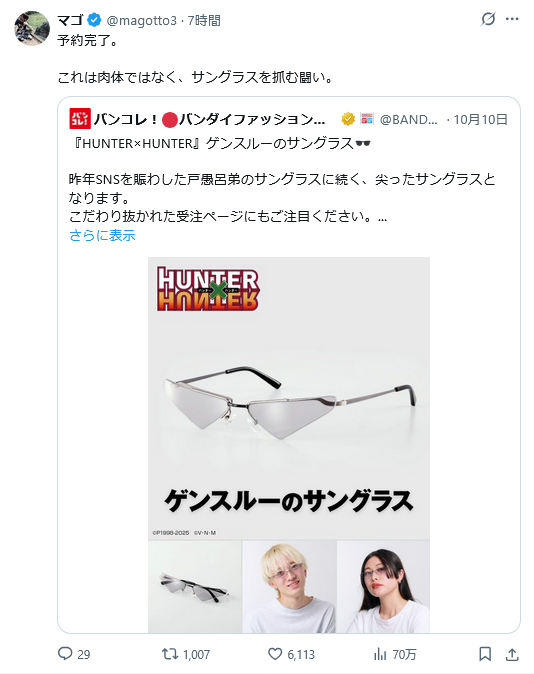Click the retweet icon showing 1,007
The width and height of the screenshot is (534, 674).
tap(169, 654)
